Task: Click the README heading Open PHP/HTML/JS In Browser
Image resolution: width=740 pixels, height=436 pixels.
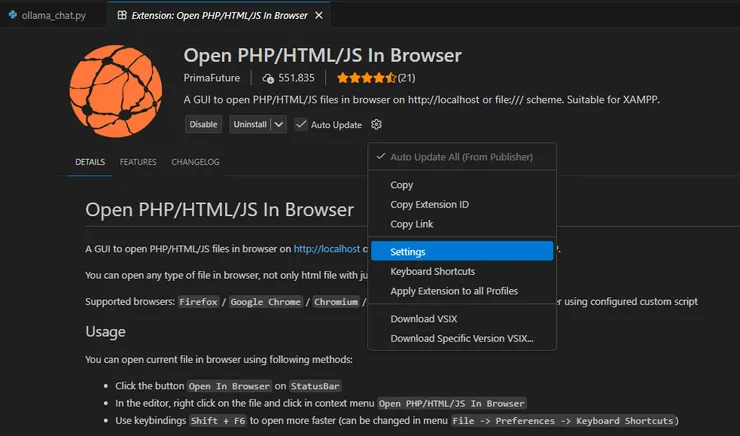Action: coord(219,210)
